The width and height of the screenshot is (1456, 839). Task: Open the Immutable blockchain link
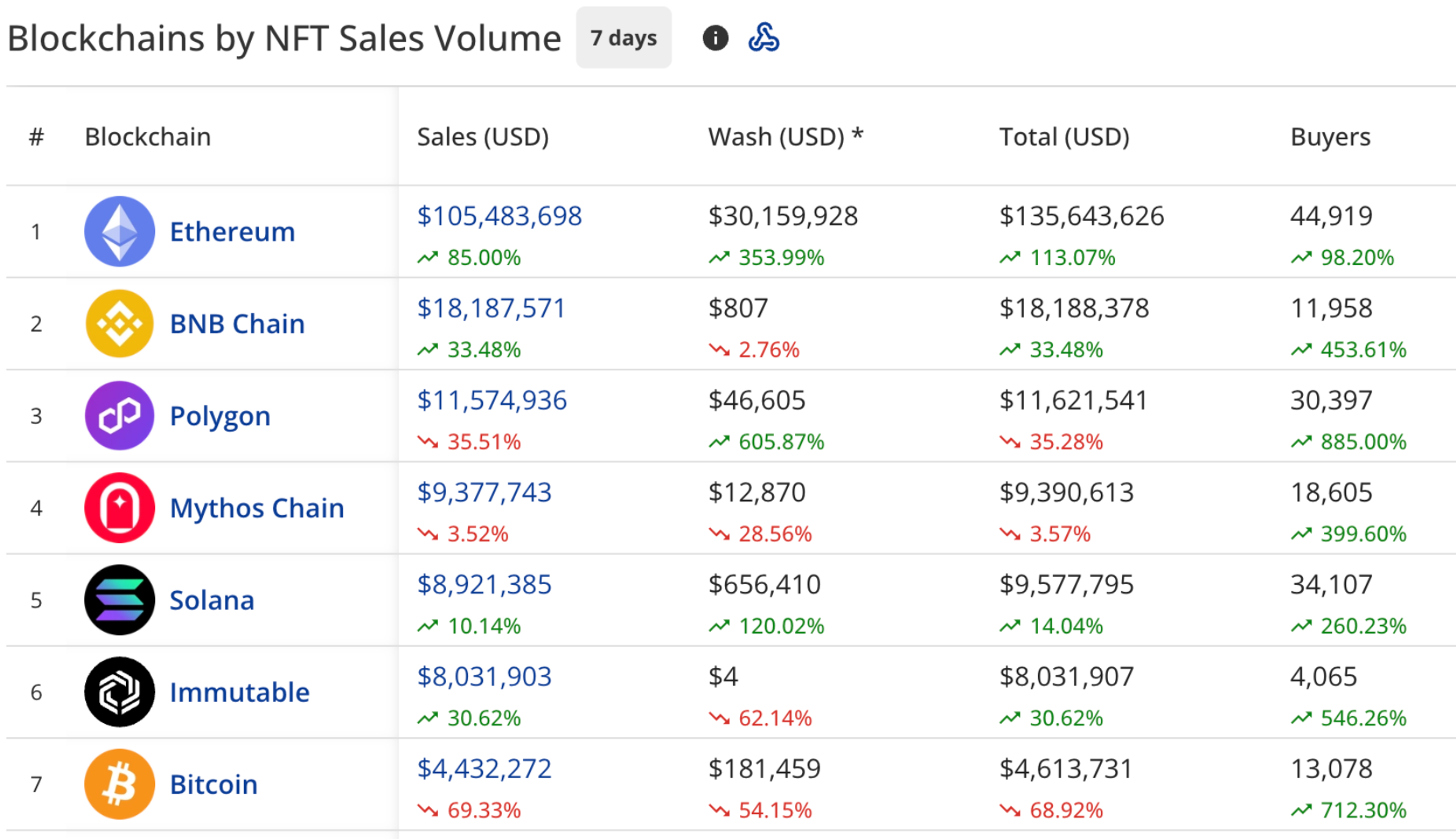coord(239,693)
